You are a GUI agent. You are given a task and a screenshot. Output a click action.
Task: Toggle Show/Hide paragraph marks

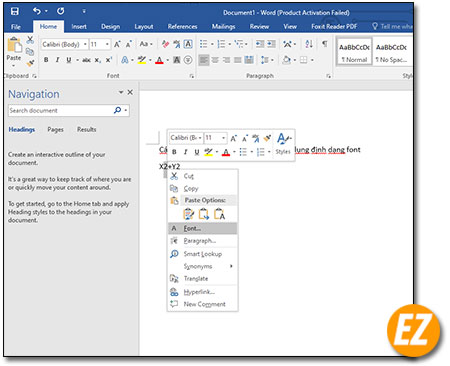[324, 44]
